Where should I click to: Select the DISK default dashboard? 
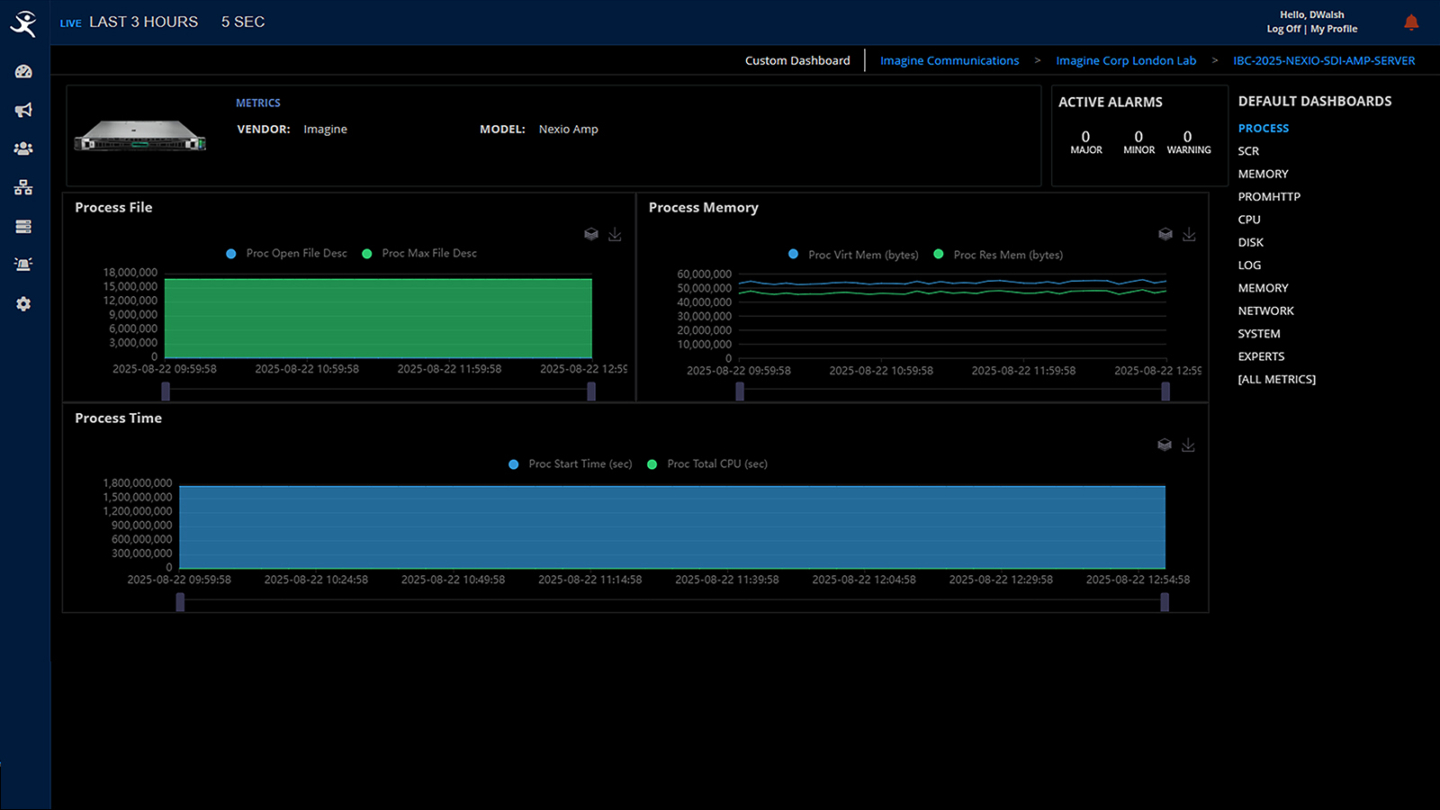[1251, 242]
